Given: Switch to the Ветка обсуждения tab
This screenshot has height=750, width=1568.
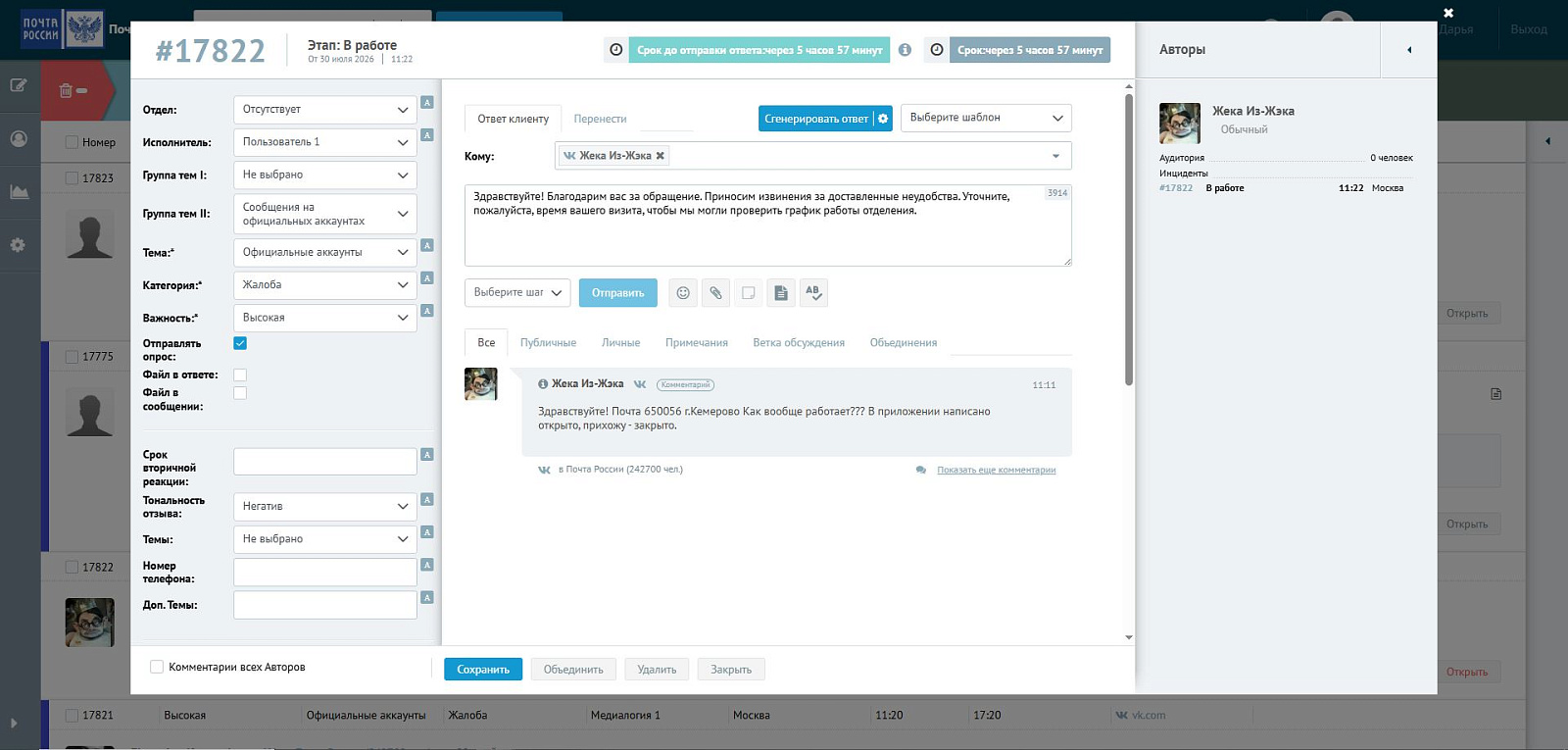Looking at the screenshot, I should [799, 342].
